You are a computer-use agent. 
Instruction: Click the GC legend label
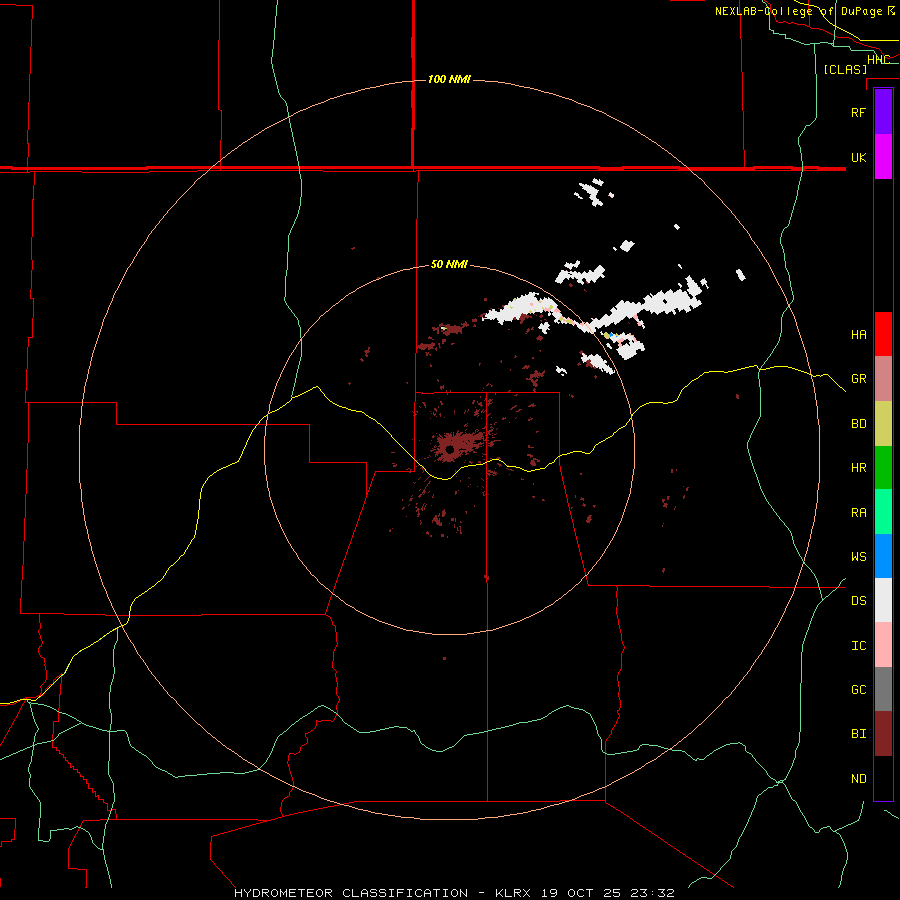(858, 690)
